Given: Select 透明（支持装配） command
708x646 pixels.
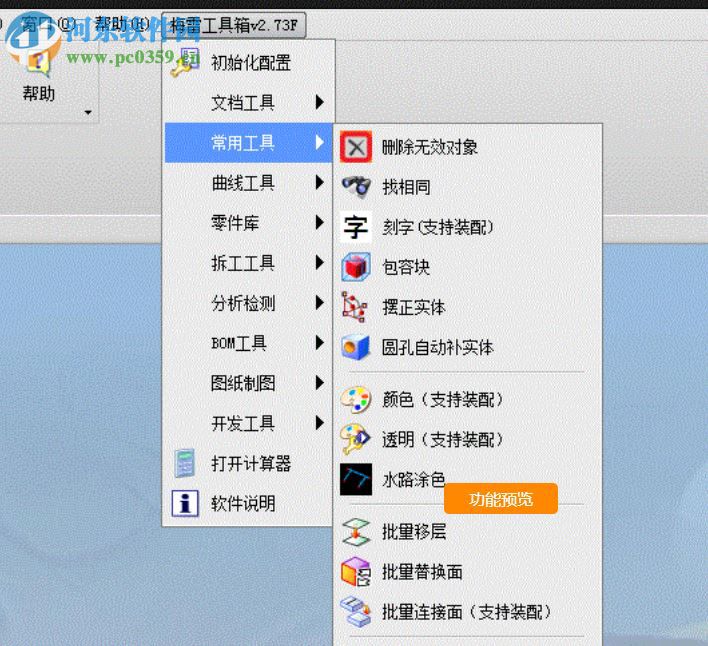Looking at the screenshot, I should [468, 439].
